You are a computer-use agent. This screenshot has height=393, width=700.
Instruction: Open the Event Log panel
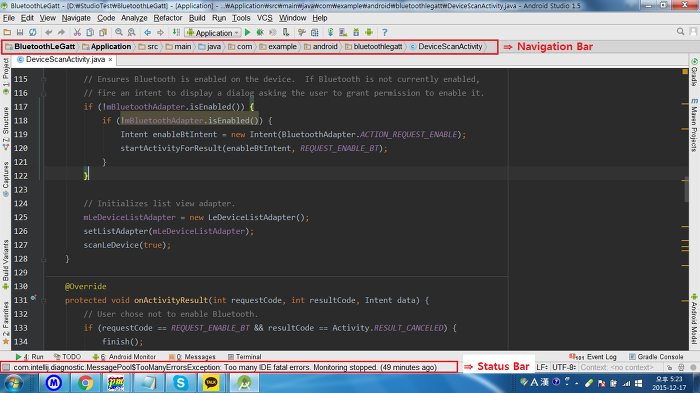[593, 357]
